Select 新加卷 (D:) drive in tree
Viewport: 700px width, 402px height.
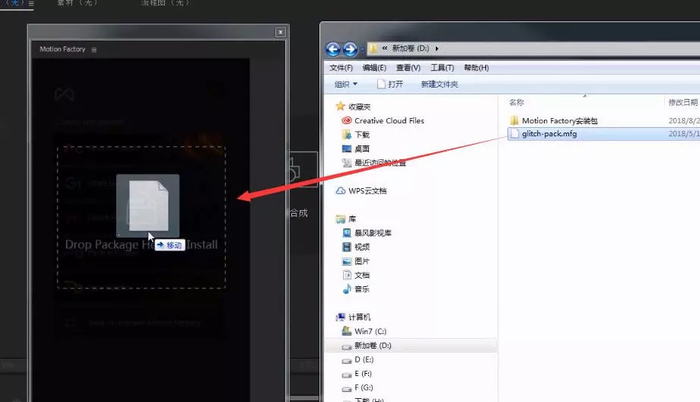[367, 346]
